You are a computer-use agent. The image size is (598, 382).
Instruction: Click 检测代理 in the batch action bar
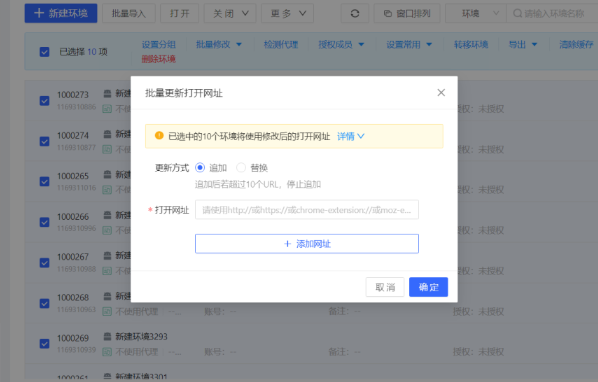coord(281,45)
